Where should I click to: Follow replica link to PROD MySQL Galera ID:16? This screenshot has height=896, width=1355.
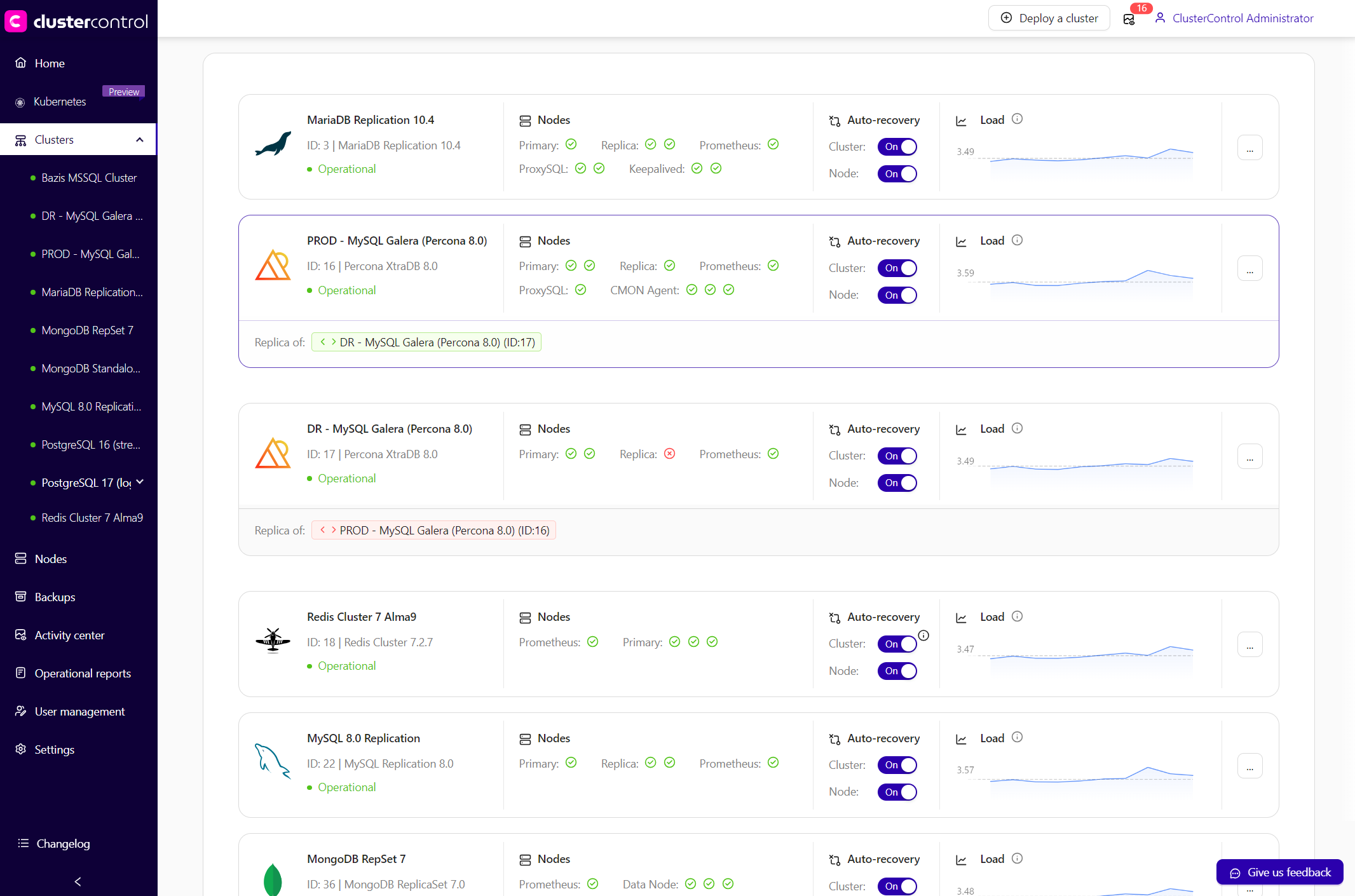click(433, 529)
